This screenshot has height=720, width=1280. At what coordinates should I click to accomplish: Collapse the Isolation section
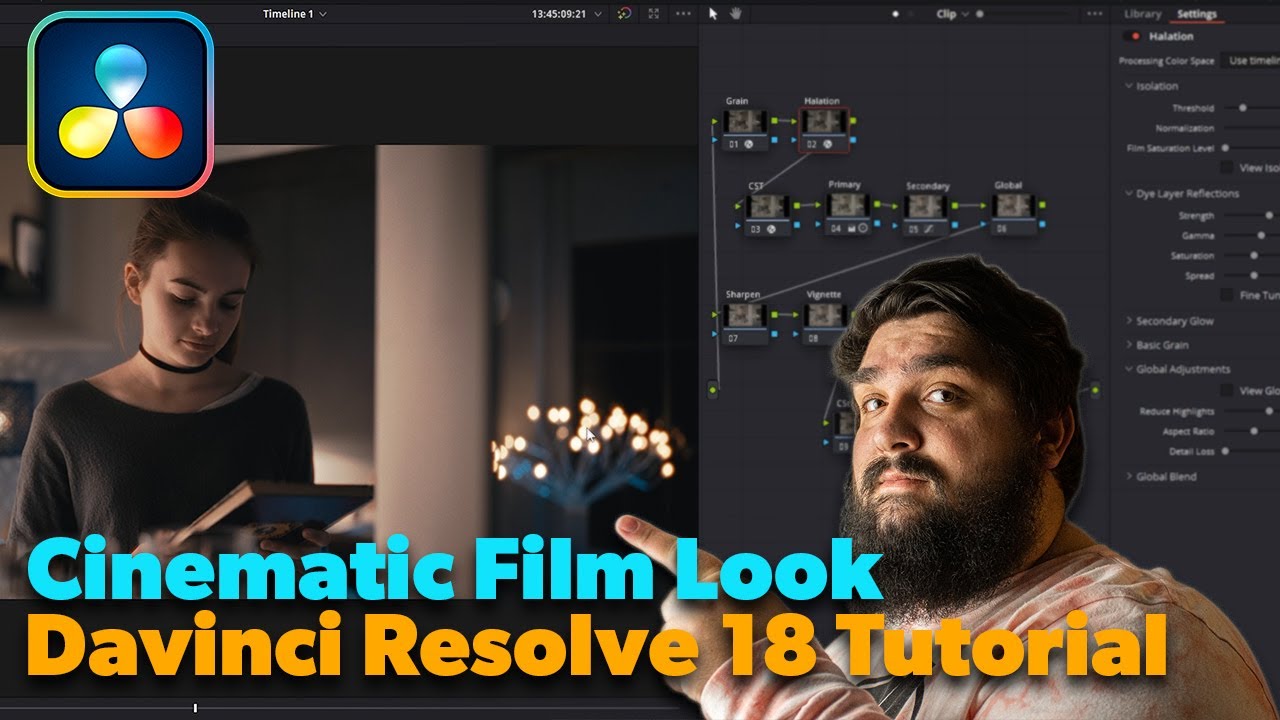[x=1129, y=87]
